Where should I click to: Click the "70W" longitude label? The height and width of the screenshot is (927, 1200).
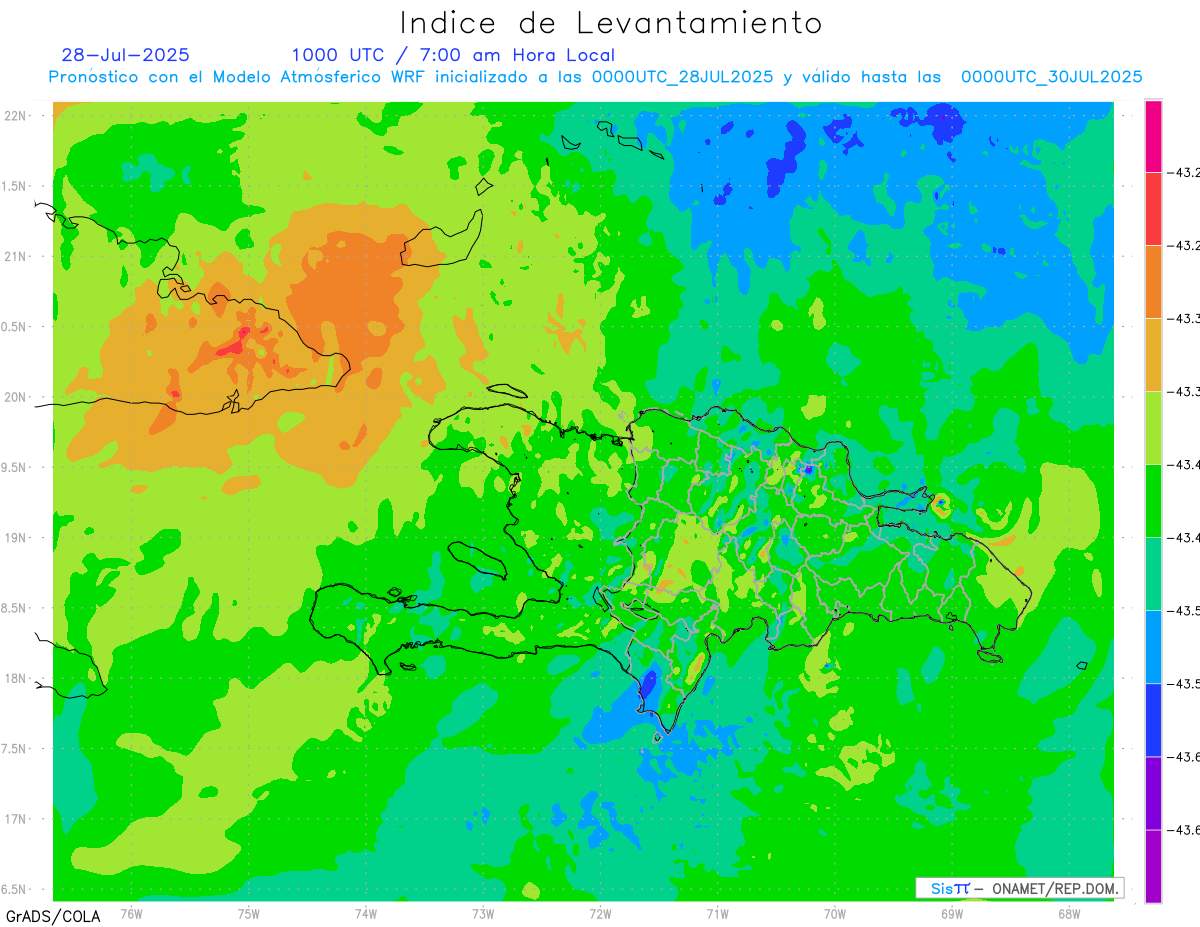pyautogui.click(x=834, y=913)
